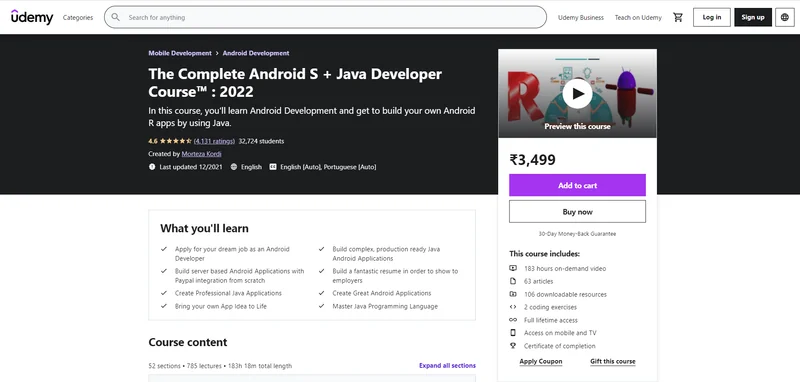
Task: Click the star rating icons
Action: click(x=176, y=141)
